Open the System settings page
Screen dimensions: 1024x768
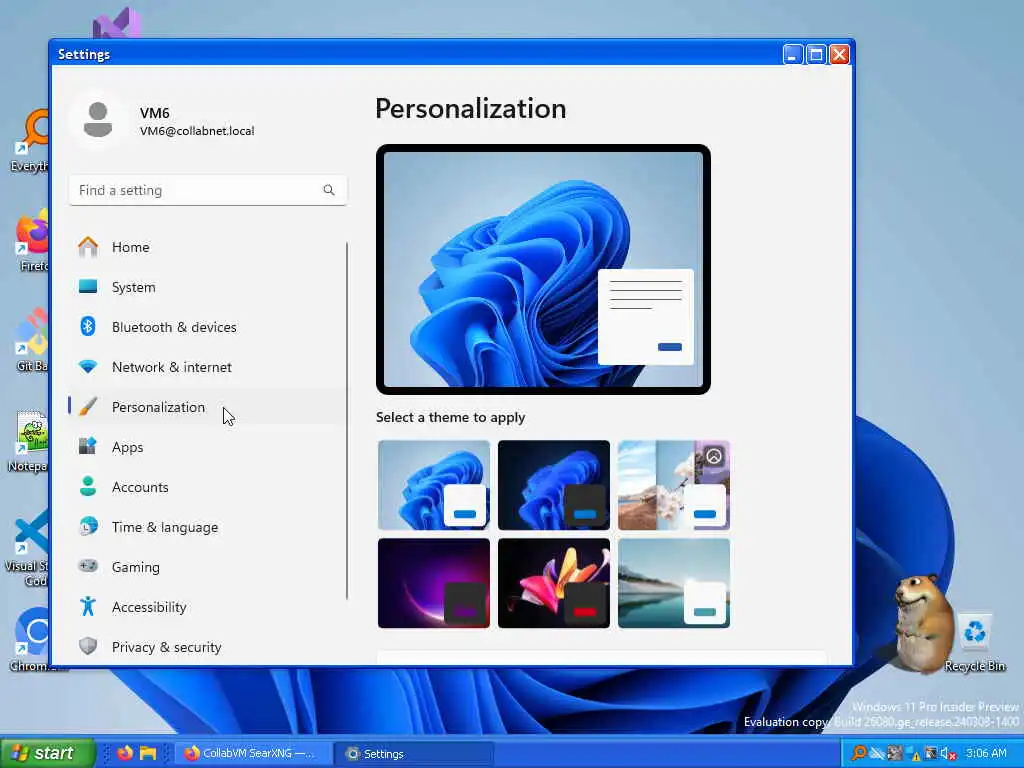(208, 287)
